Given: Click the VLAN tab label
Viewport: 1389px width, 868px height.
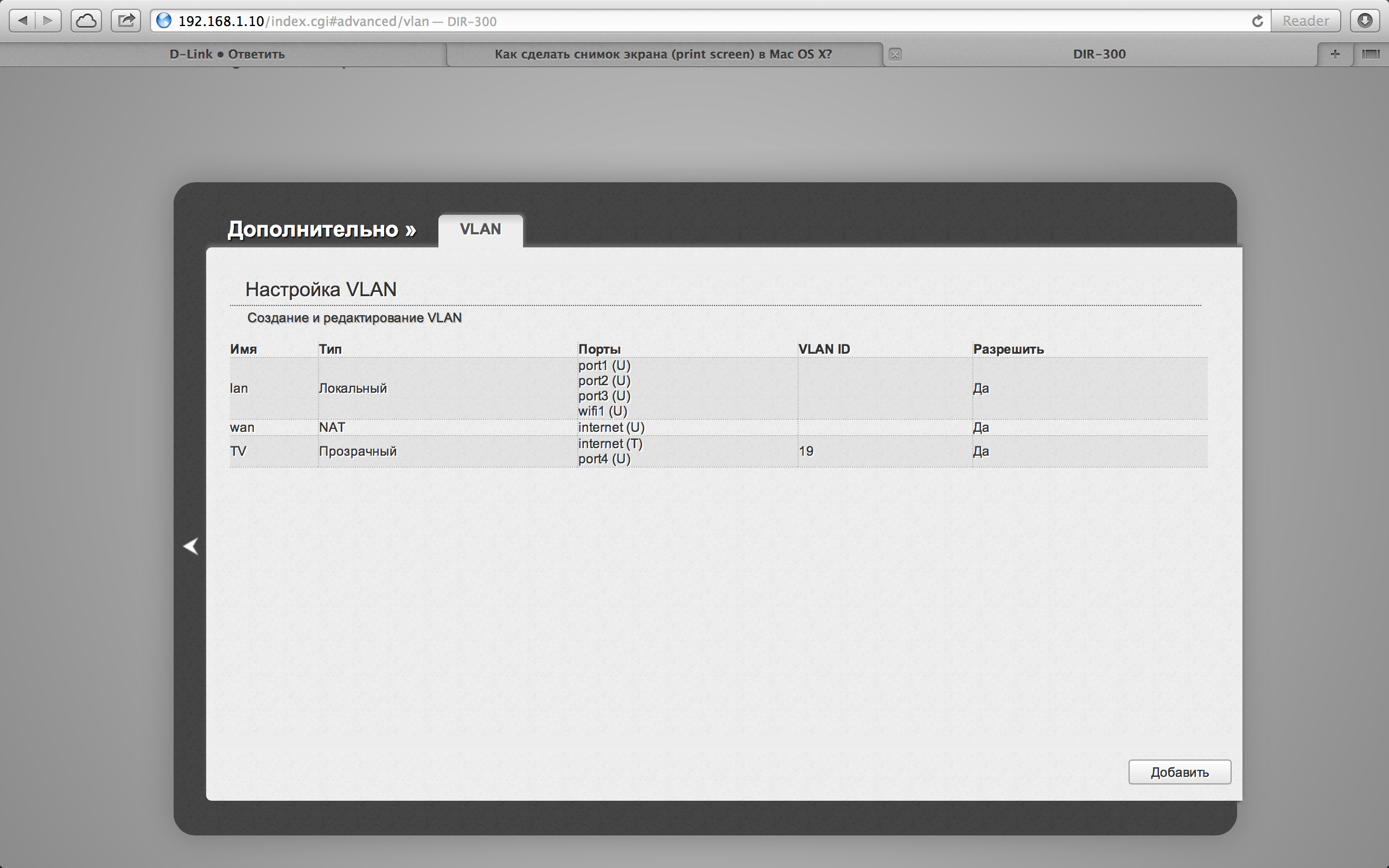Looking at the screenshot, I should click(480, 229).
